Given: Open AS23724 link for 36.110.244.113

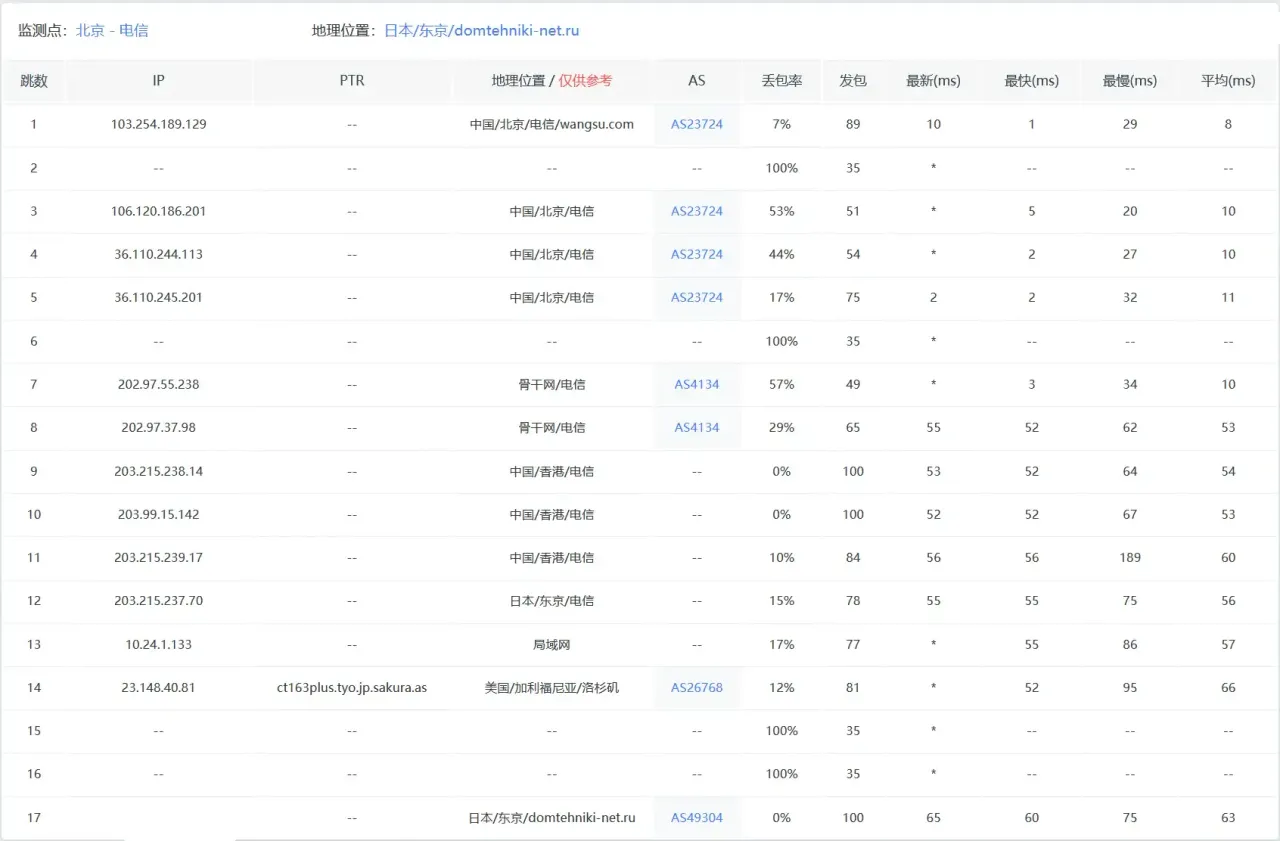Looking at the screenshot, I should coord(697,254).
